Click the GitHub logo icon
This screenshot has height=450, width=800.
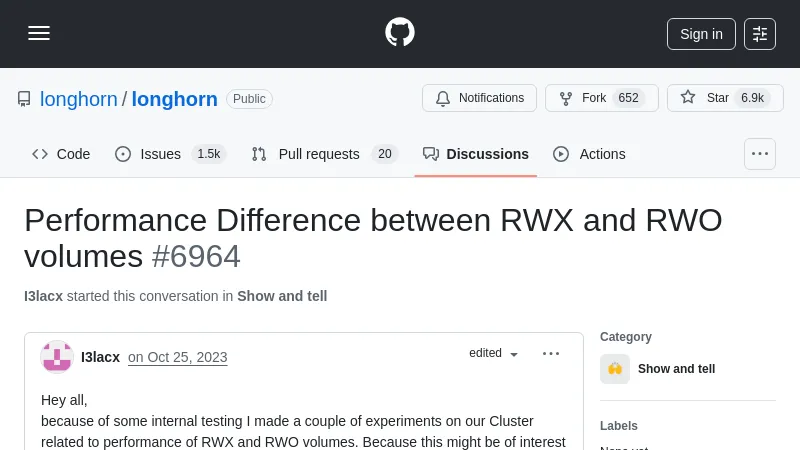[400, 32]
